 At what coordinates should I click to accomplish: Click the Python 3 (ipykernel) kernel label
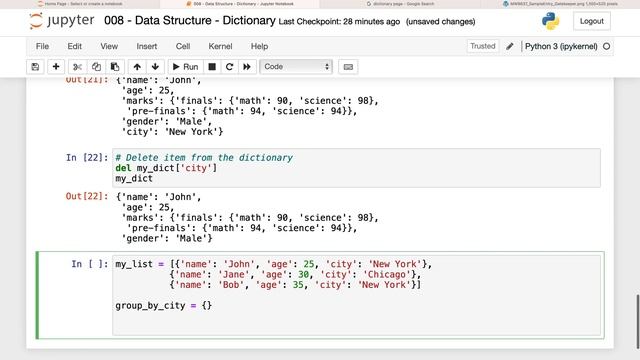click(561, 46)
